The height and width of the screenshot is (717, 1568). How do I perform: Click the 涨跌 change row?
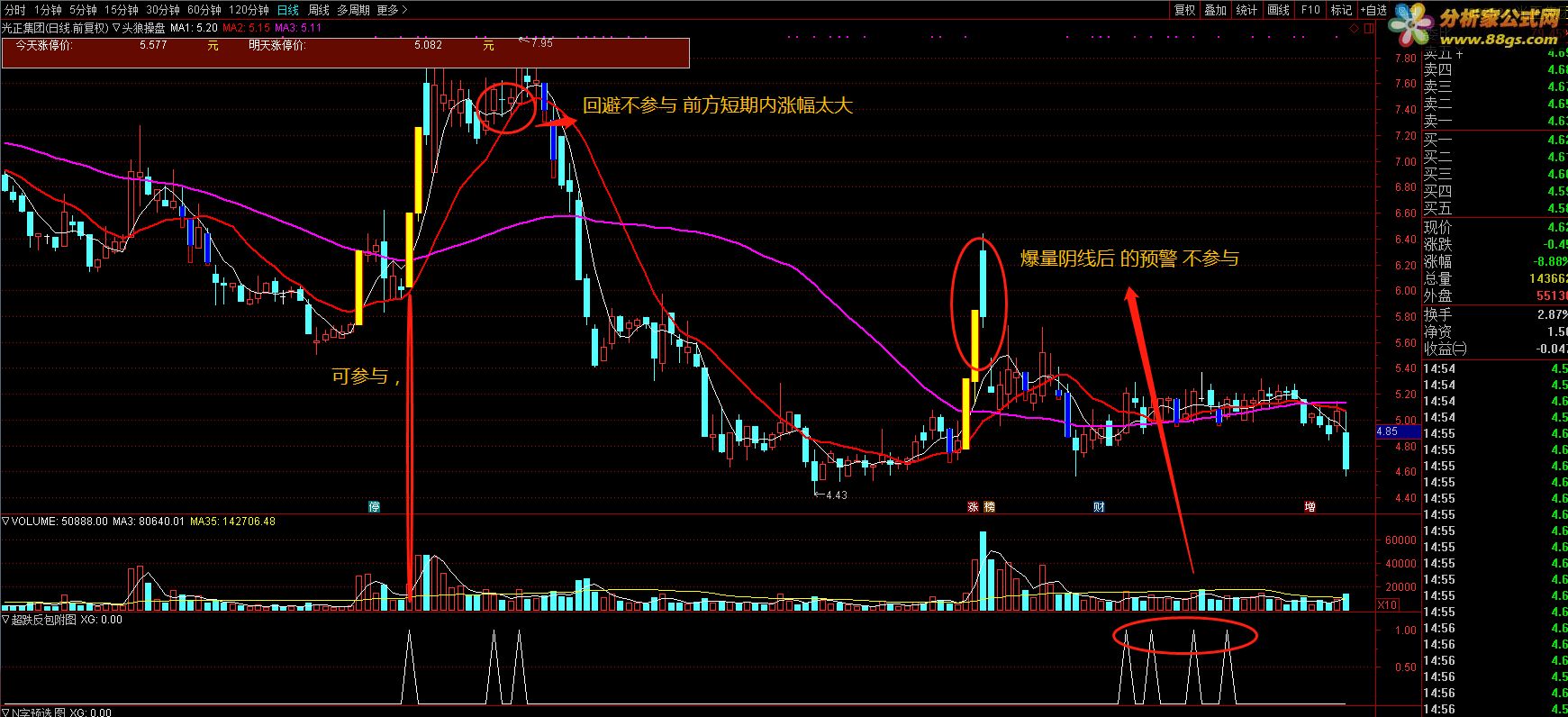pos(1495,245)
